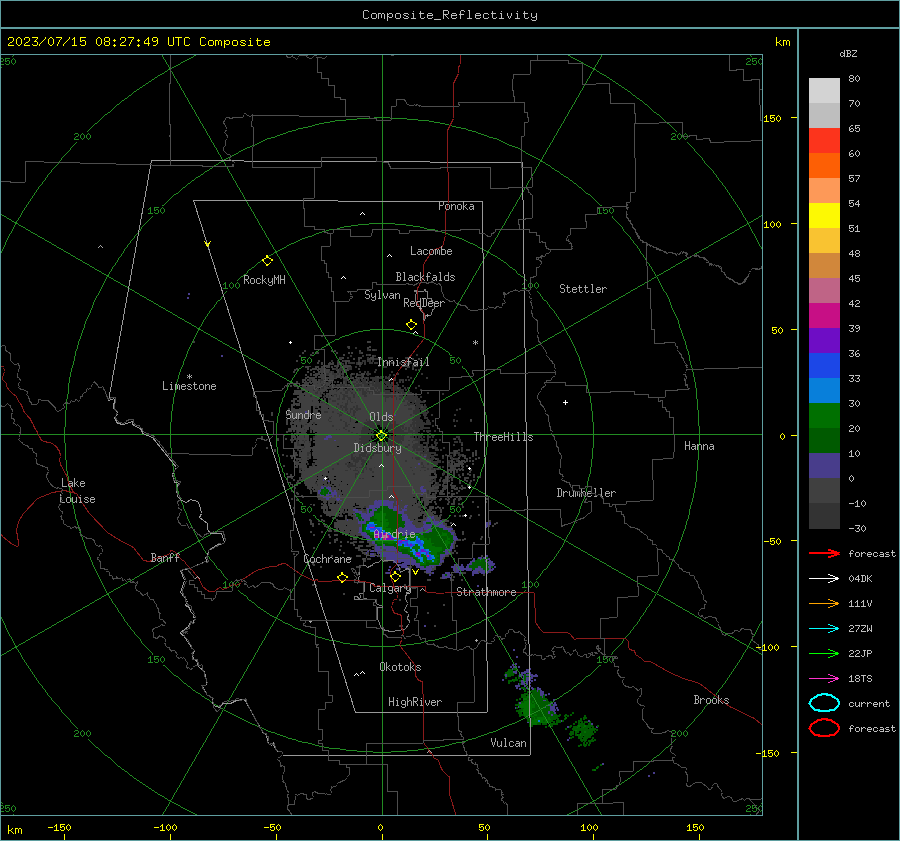Click the Limestone label
900x841 pixels.
pos(189,386)
